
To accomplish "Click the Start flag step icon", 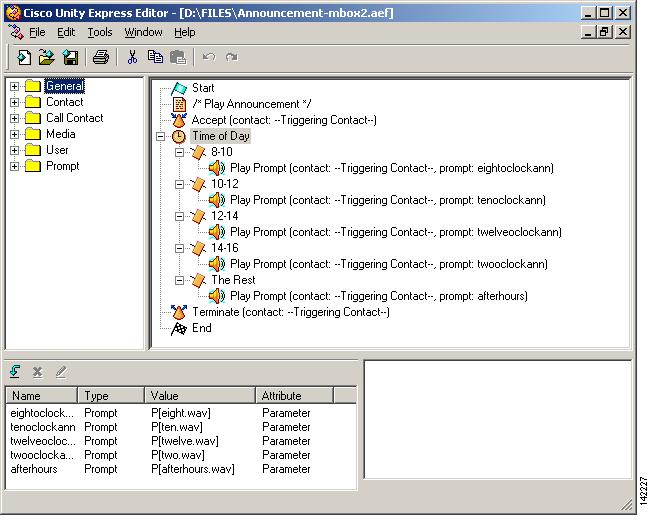I will 179,88.
